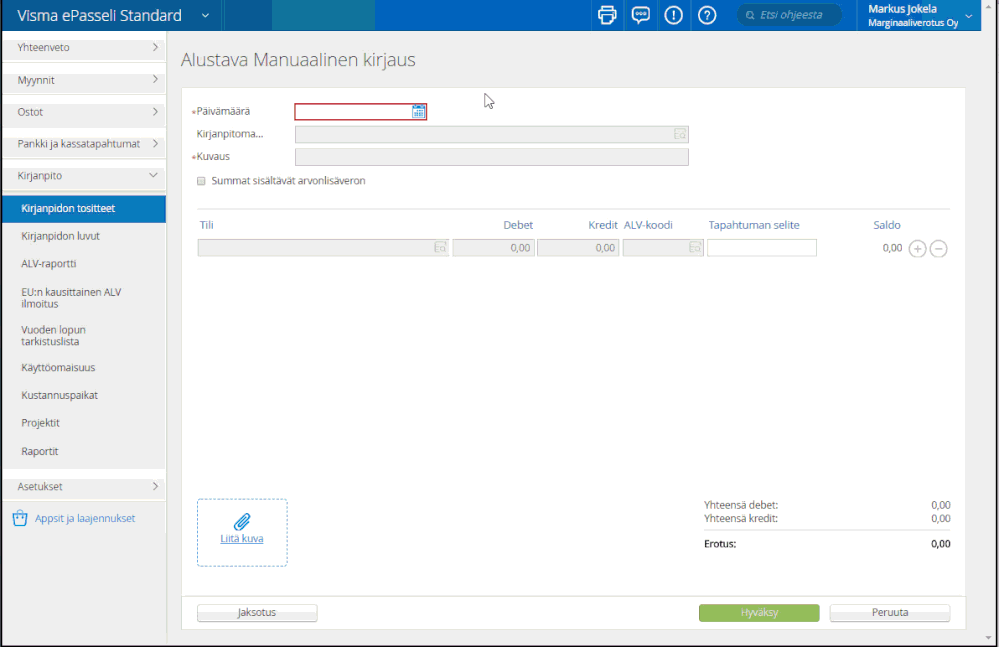The height and width of the screenshot is (647, 999).
Task: Click the Yhteensä kredit label
Action: tap(741, 518)
